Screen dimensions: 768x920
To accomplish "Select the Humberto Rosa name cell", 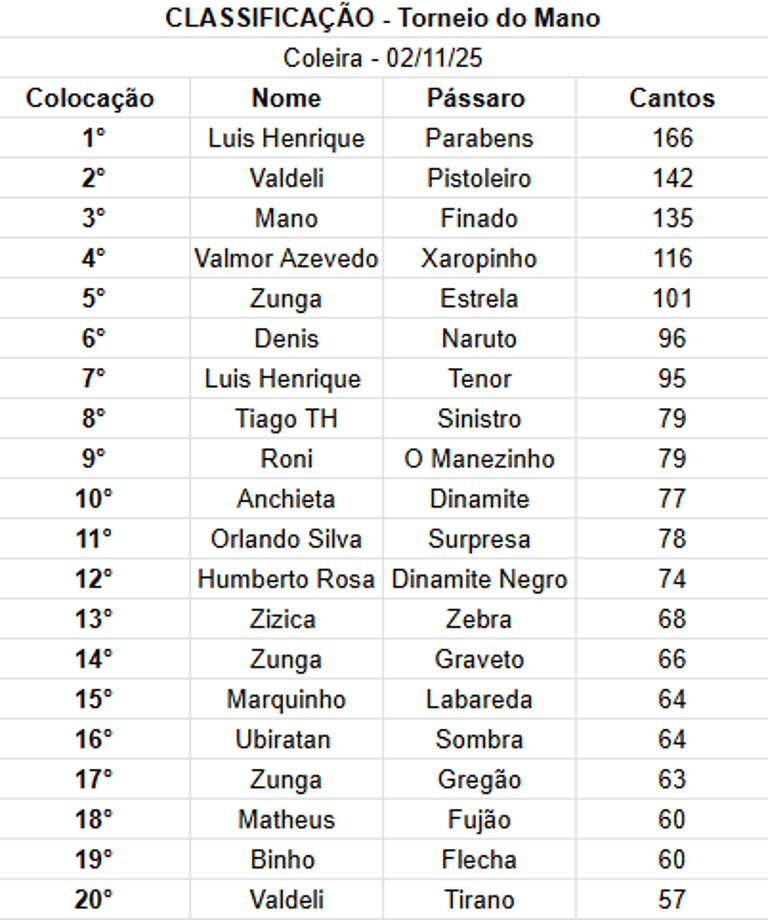I will pyautogui.click(x=286, y=579).
